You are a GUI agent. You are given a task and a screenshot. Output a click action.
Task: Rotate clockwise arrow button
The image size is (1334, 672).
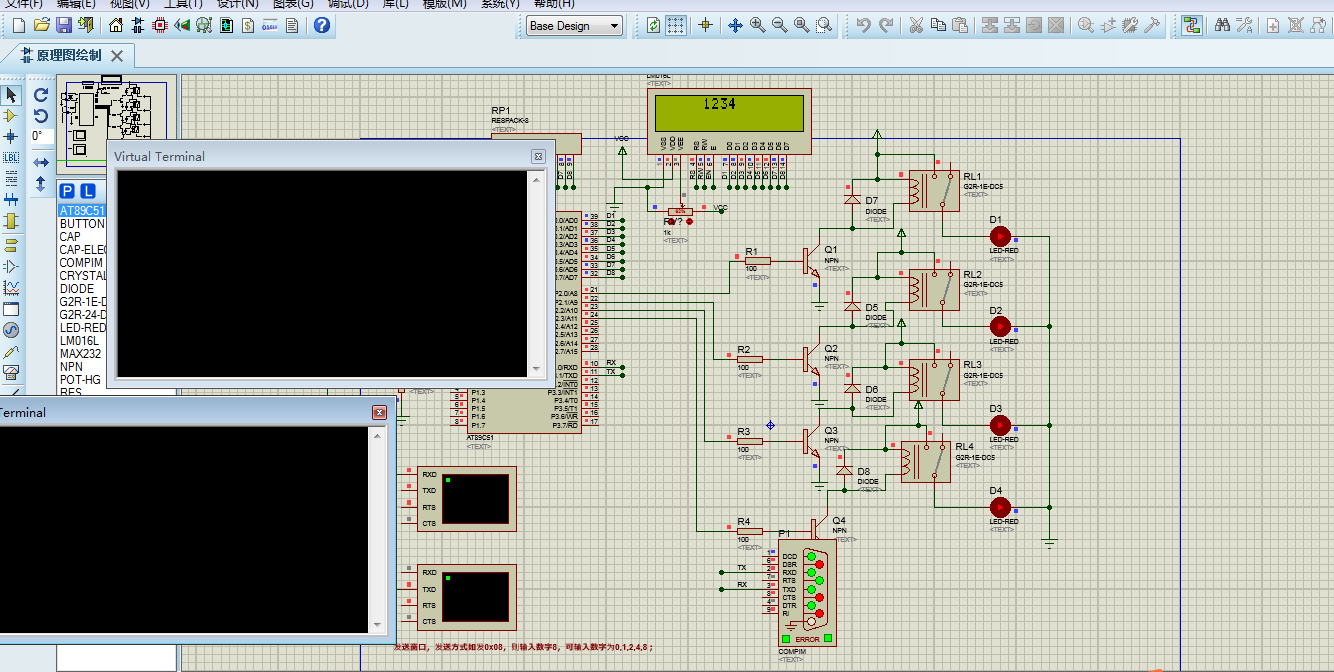(41, 95)
